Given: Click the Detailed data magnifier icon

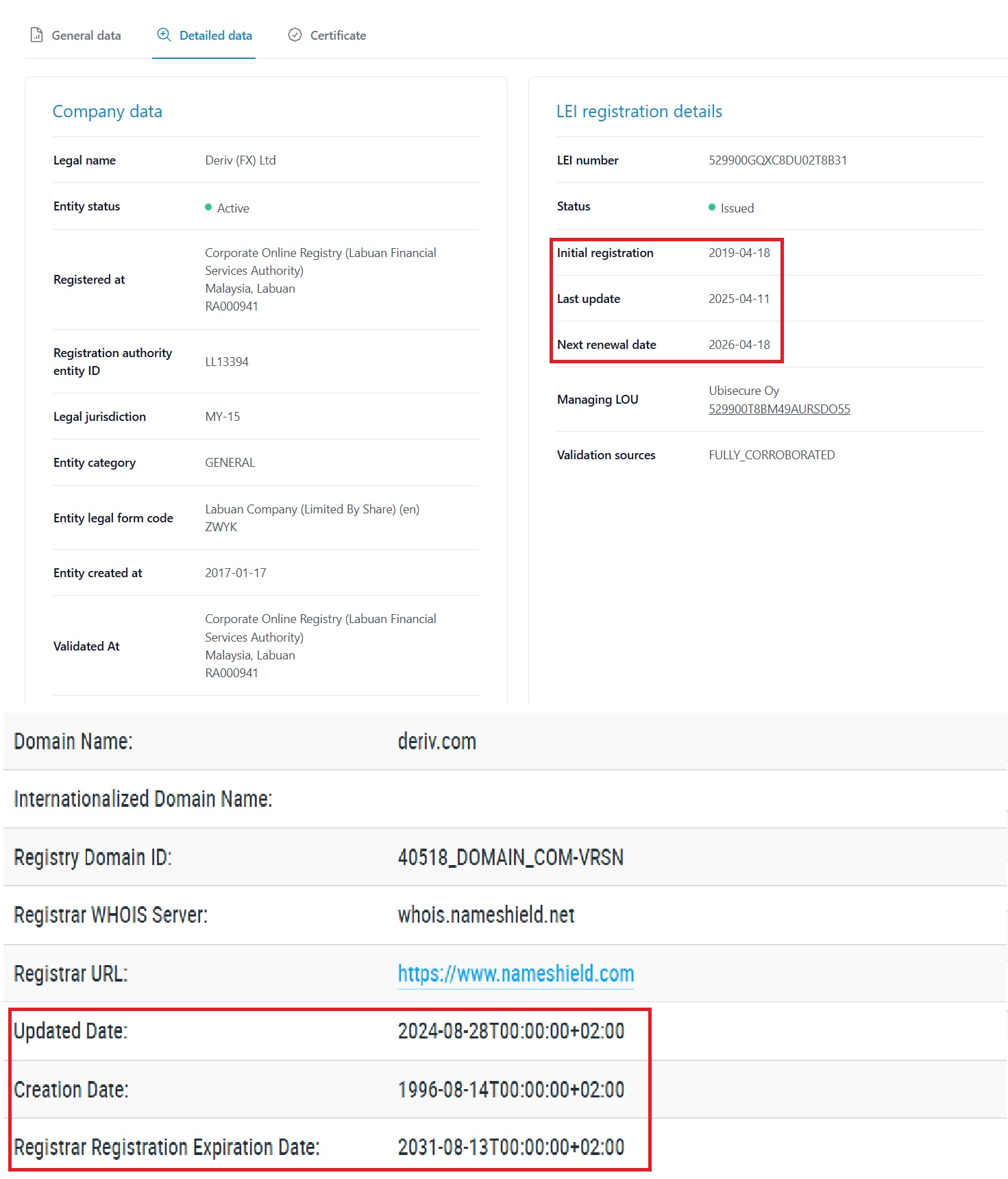Looking at the screenshot, I should tap(164, 35).
